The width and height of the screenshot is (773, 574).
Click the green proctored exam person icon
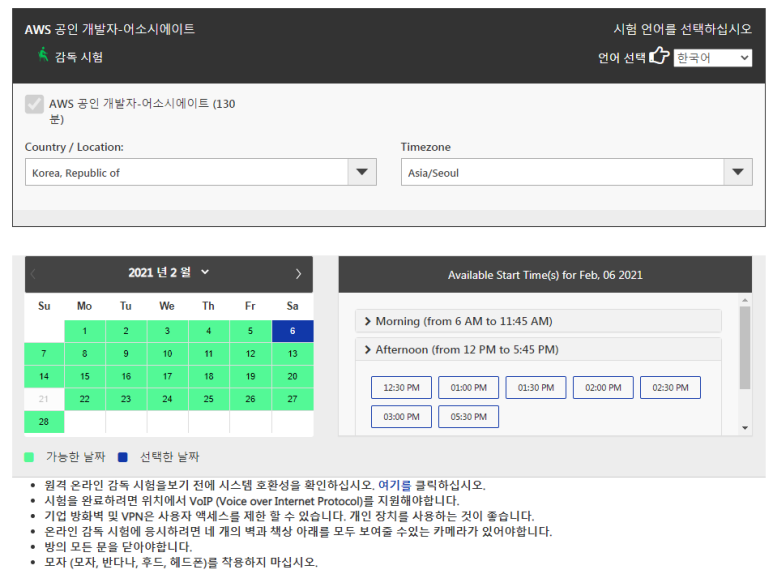pos(43,55)
